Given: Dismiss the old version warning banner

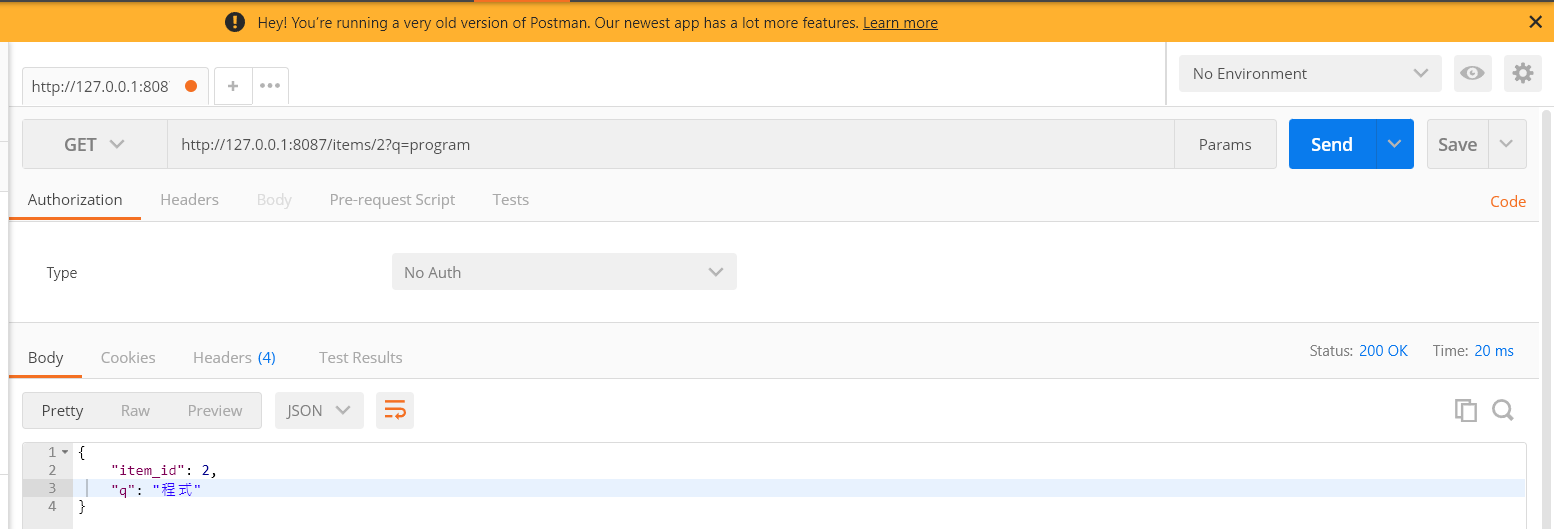Looking at the screenshot, I should click(1536, 21).
